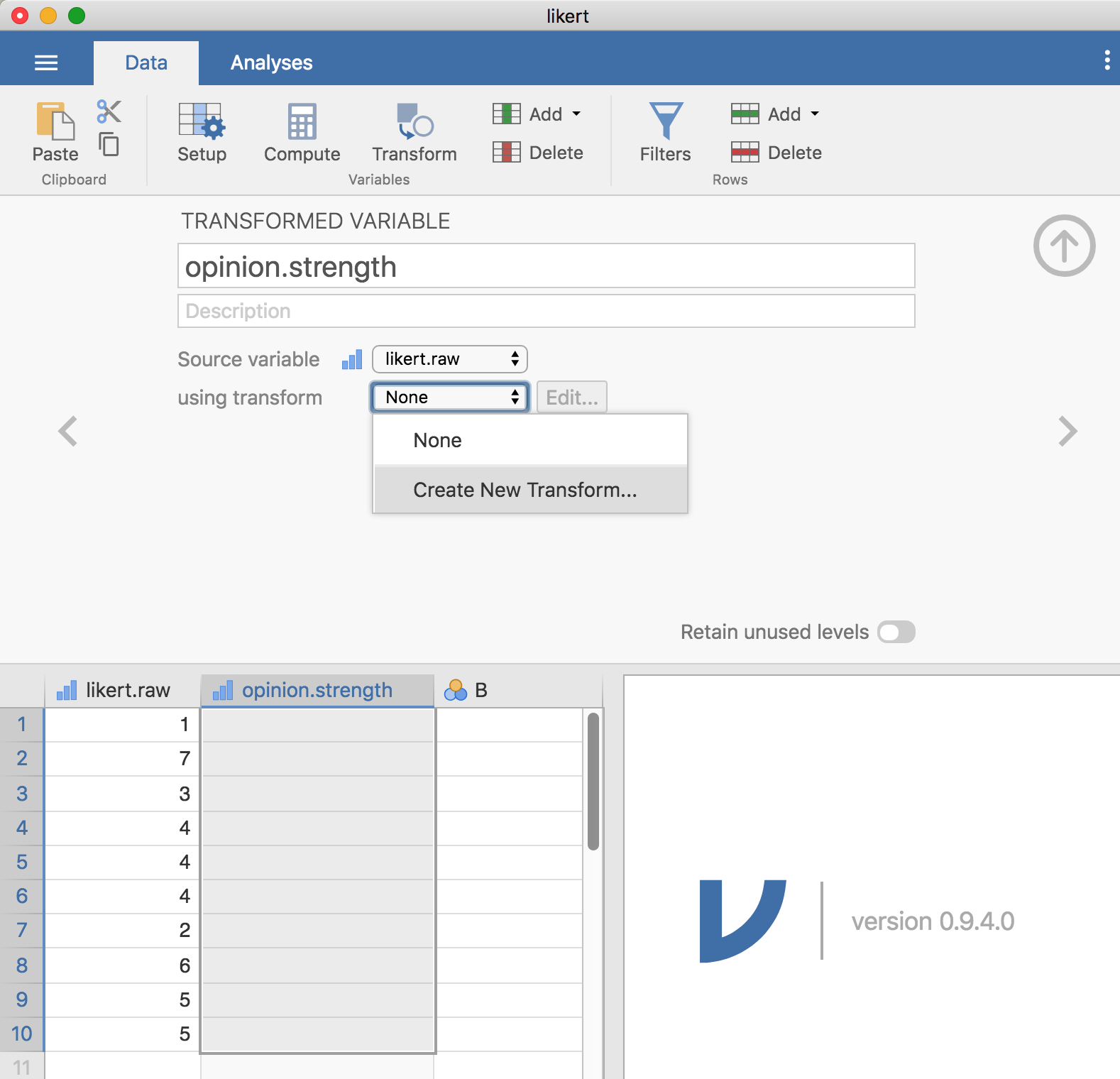This screenshot has height=1079, width=1120.
Task: Open the Source variable likert.raw dropdown
Action: click(450, 359)
